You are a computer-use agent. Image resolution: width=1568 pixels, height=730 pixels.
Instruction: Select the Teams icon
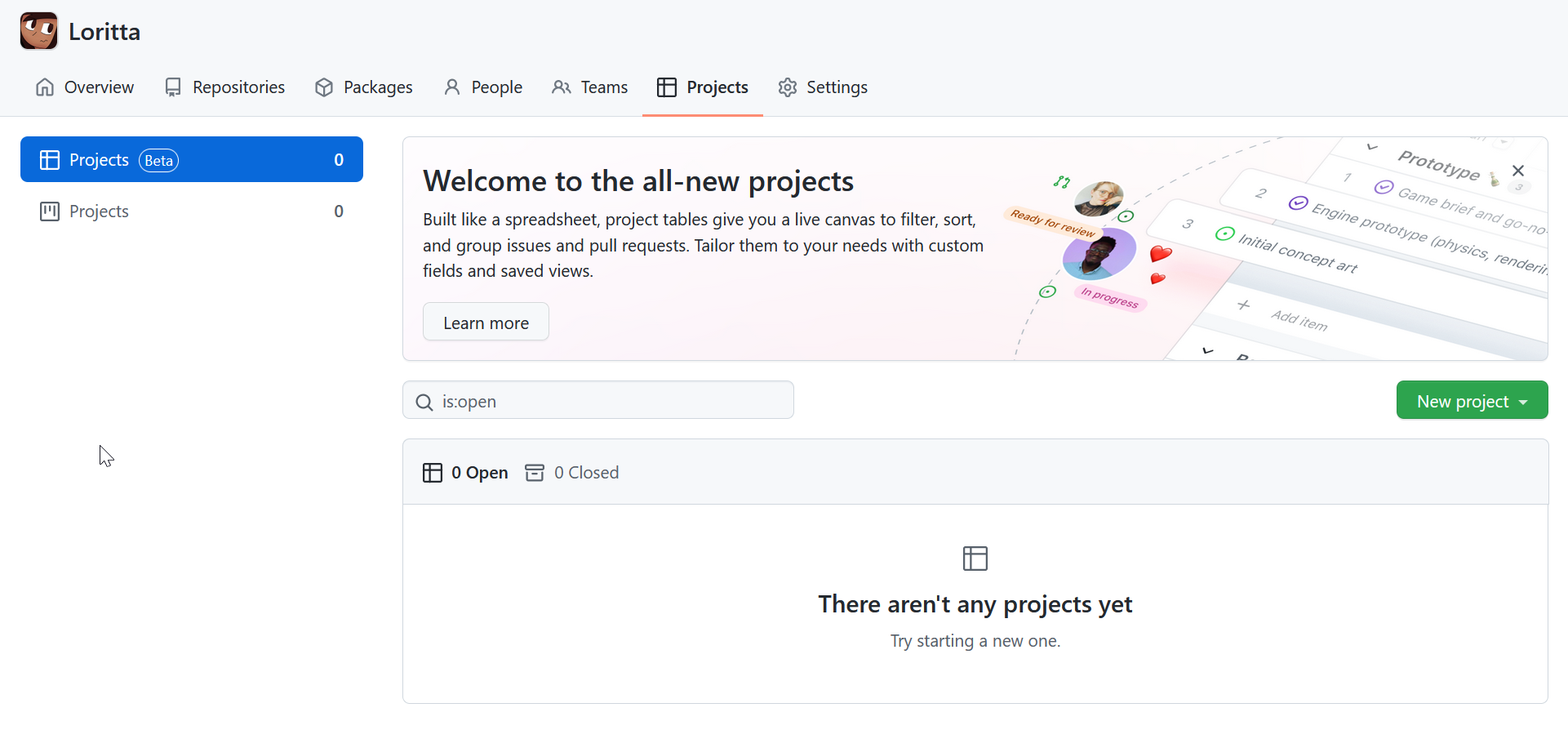(561, 87)
